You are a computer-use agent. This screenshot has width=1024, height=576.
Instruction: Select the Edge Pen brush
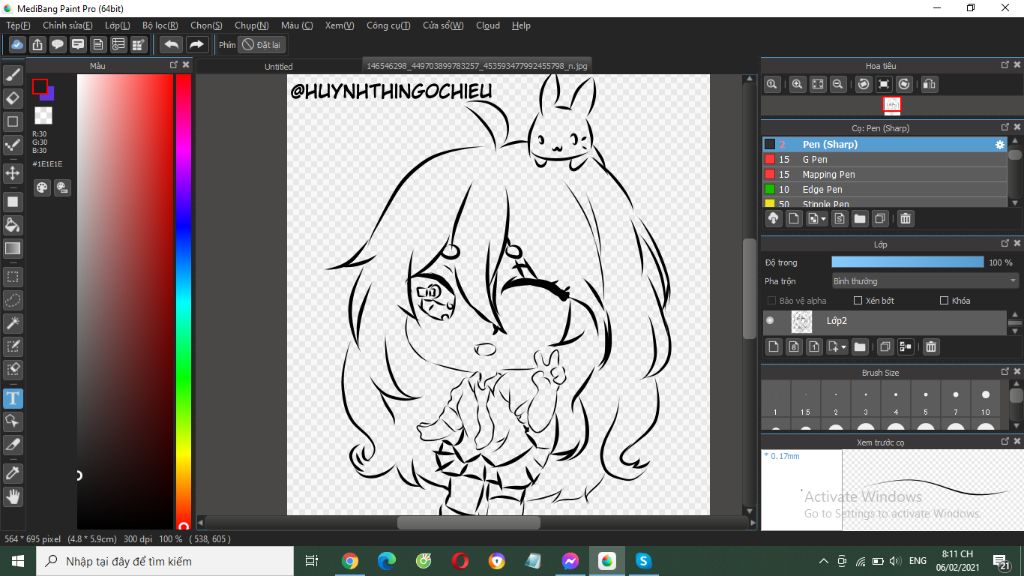[885, 189]
